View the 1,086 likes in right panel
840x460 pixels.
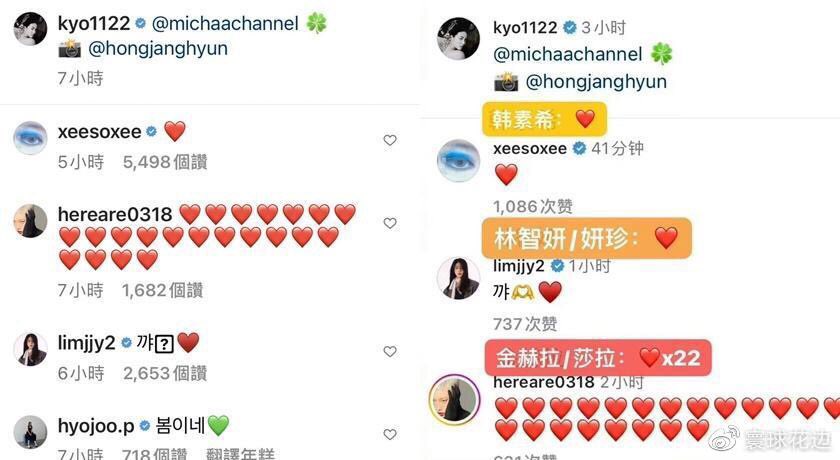pos(533,206)
